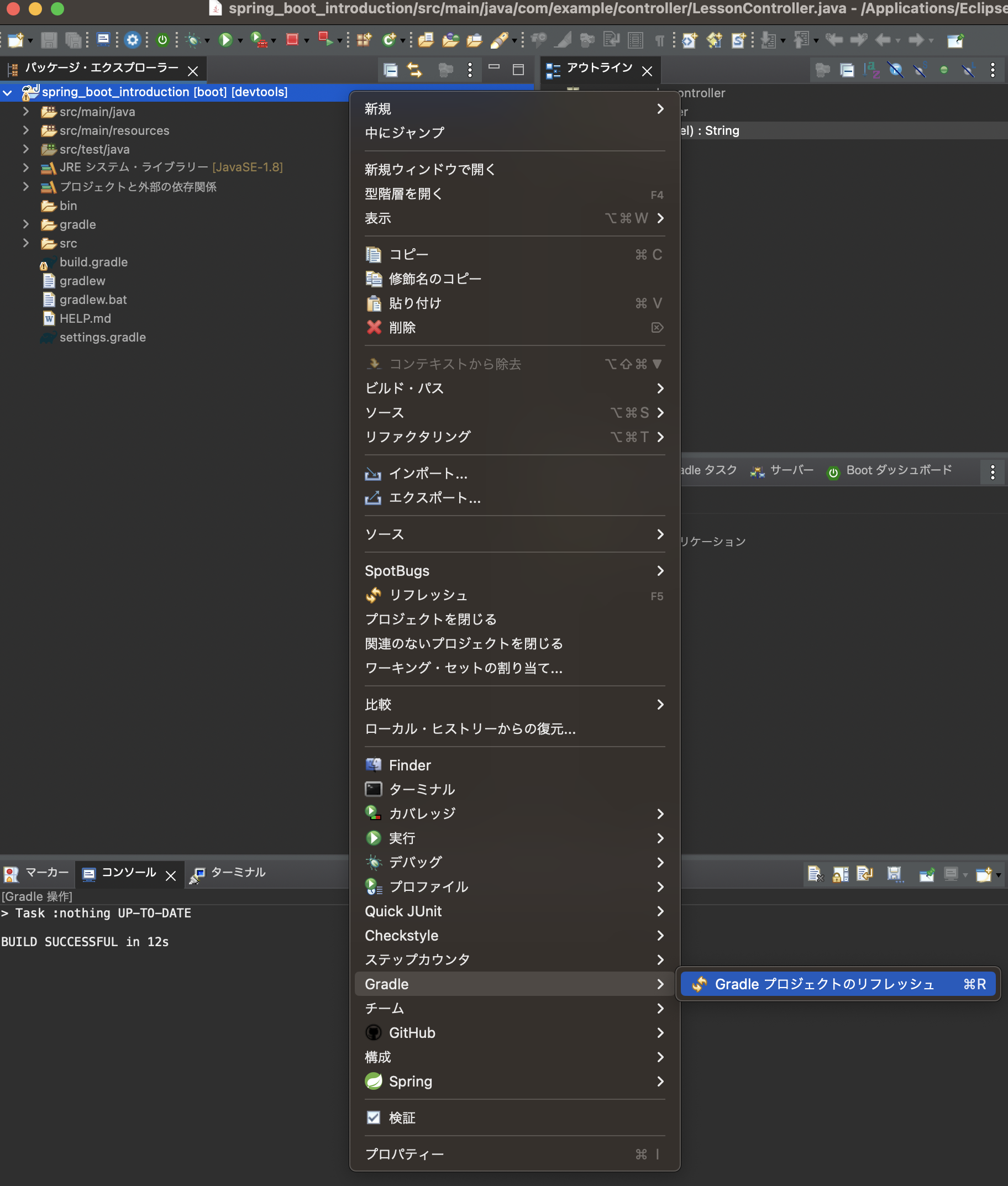The height and width of the screenshot is (1186, 1008).
Task: Clear the console with the clear icon
Action: 816,874
